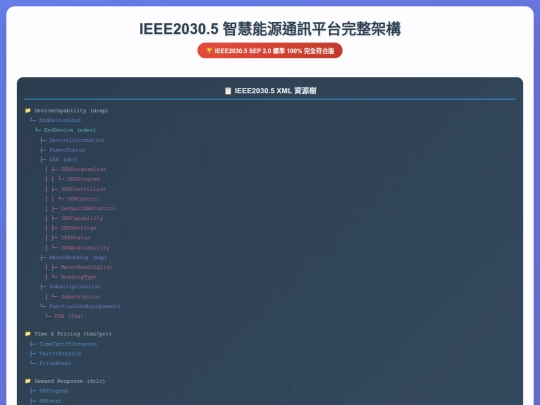Select the DERProgram child node
The width and height of the screenshot is (540, 405).
pos(83,179)
